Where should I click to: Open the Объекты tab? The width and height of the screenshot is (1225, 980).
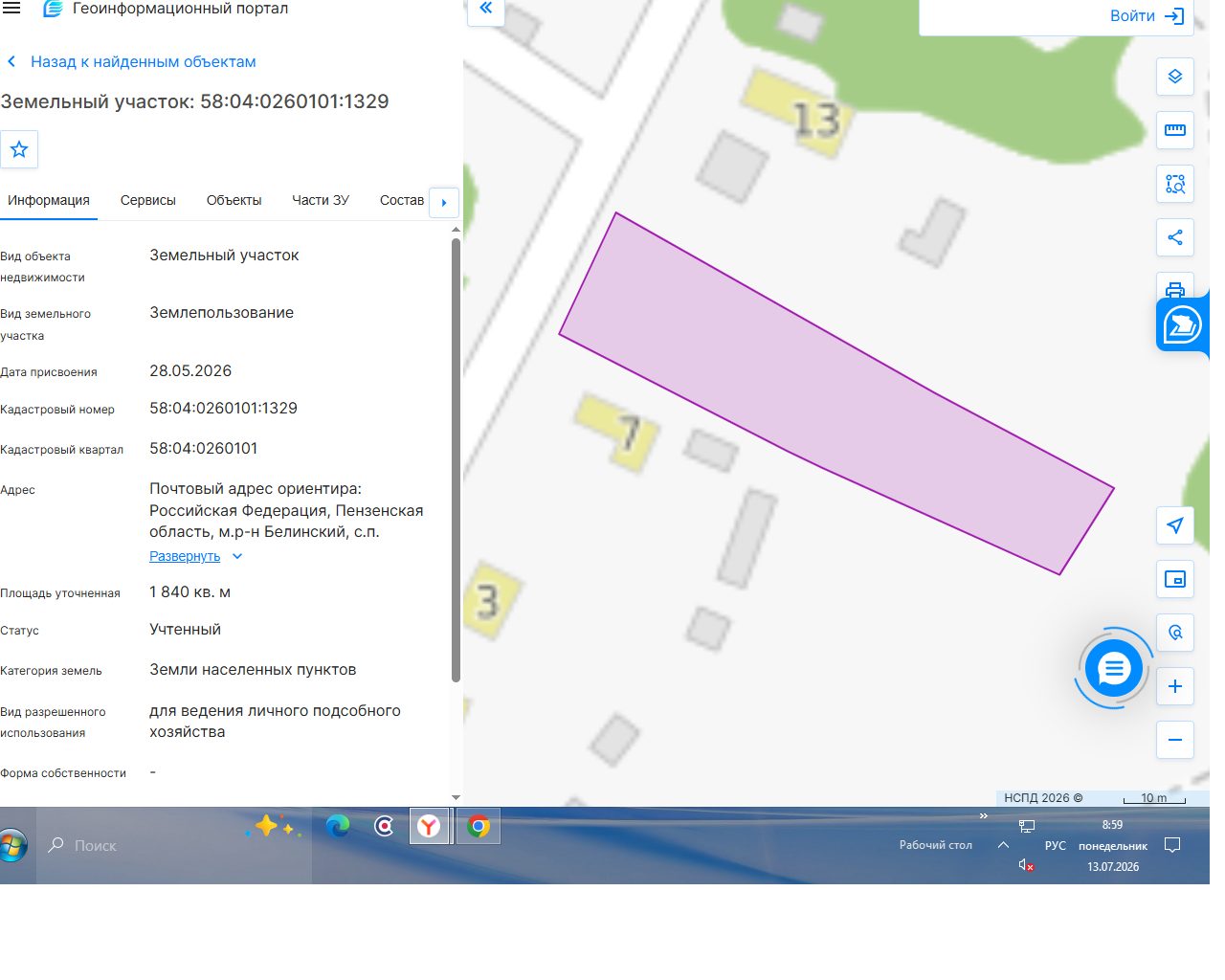[234, 200]
